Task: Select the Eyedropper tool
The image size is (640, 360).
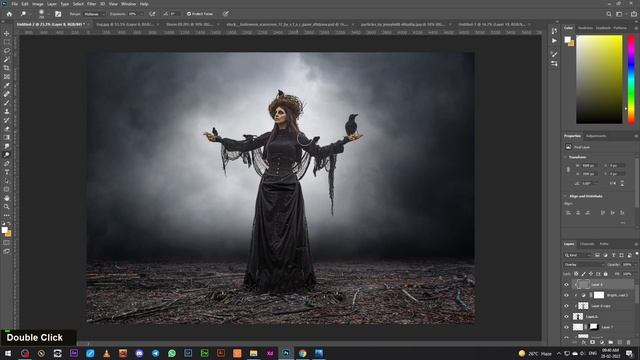Action: [x=7, y=85]
